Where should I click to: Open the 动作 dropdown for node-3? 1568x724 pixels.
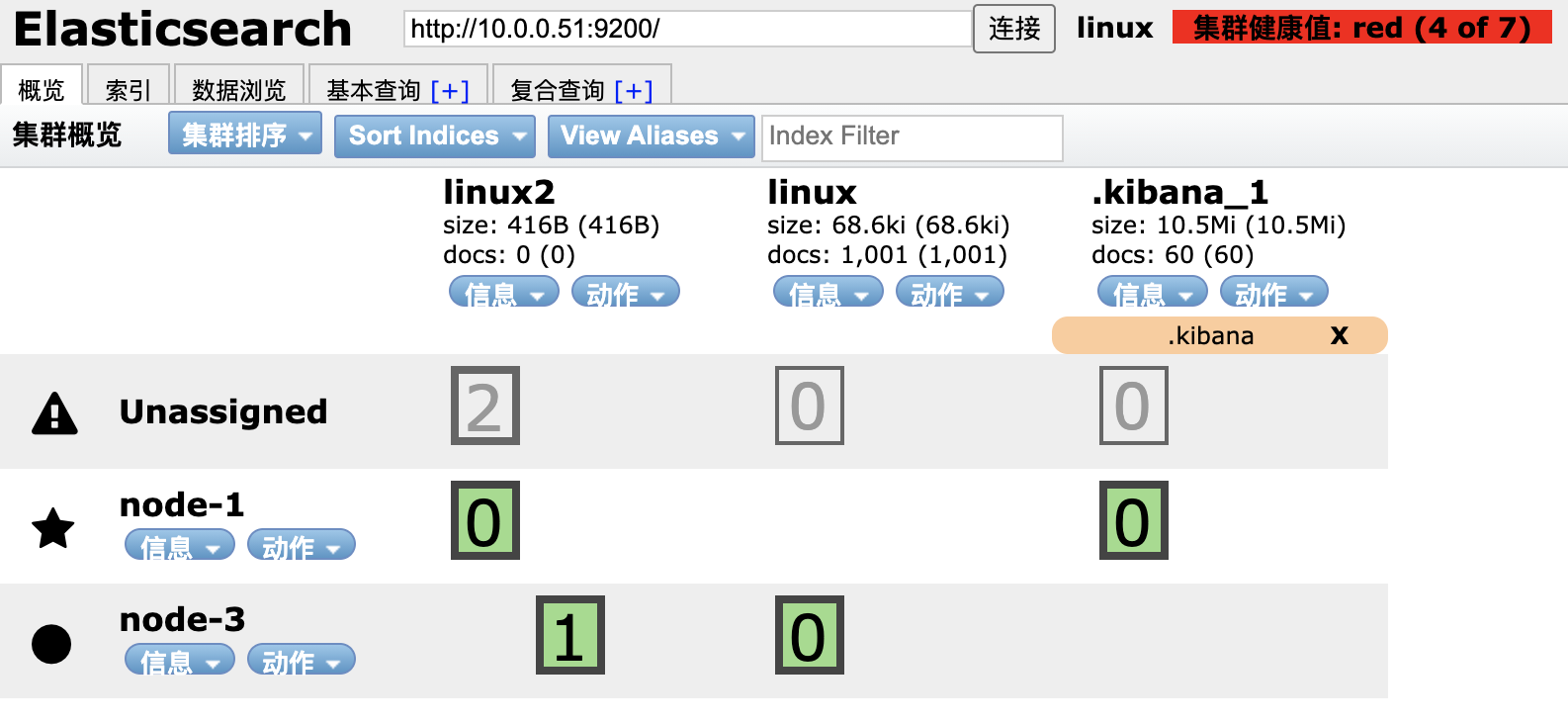coord(302,660)
